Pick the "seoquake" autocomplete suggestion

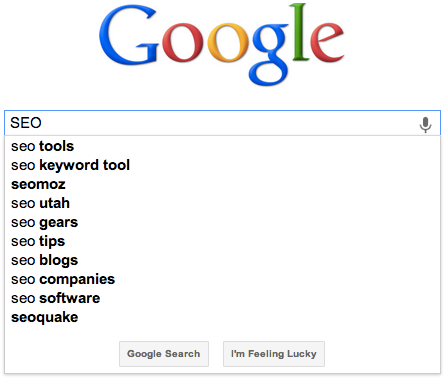[222, 317]
